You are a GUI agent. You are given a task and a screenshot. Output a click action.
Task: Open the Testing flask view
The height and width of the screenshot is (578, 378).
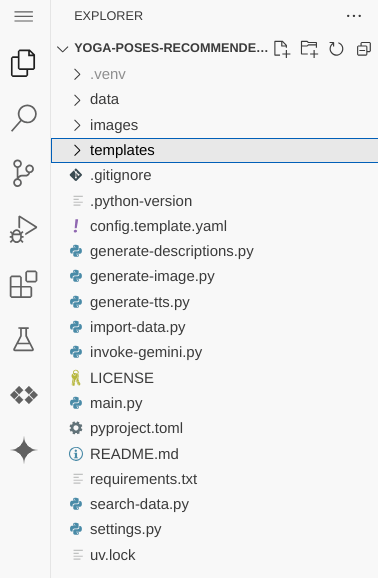click(x=24, y=339)
